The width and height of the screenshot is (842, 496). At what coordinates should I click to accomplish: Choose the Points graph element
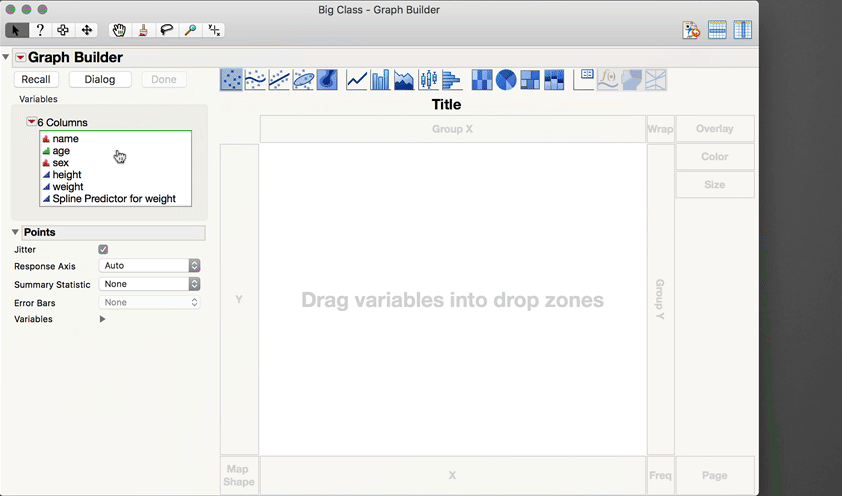pos(231,80)
